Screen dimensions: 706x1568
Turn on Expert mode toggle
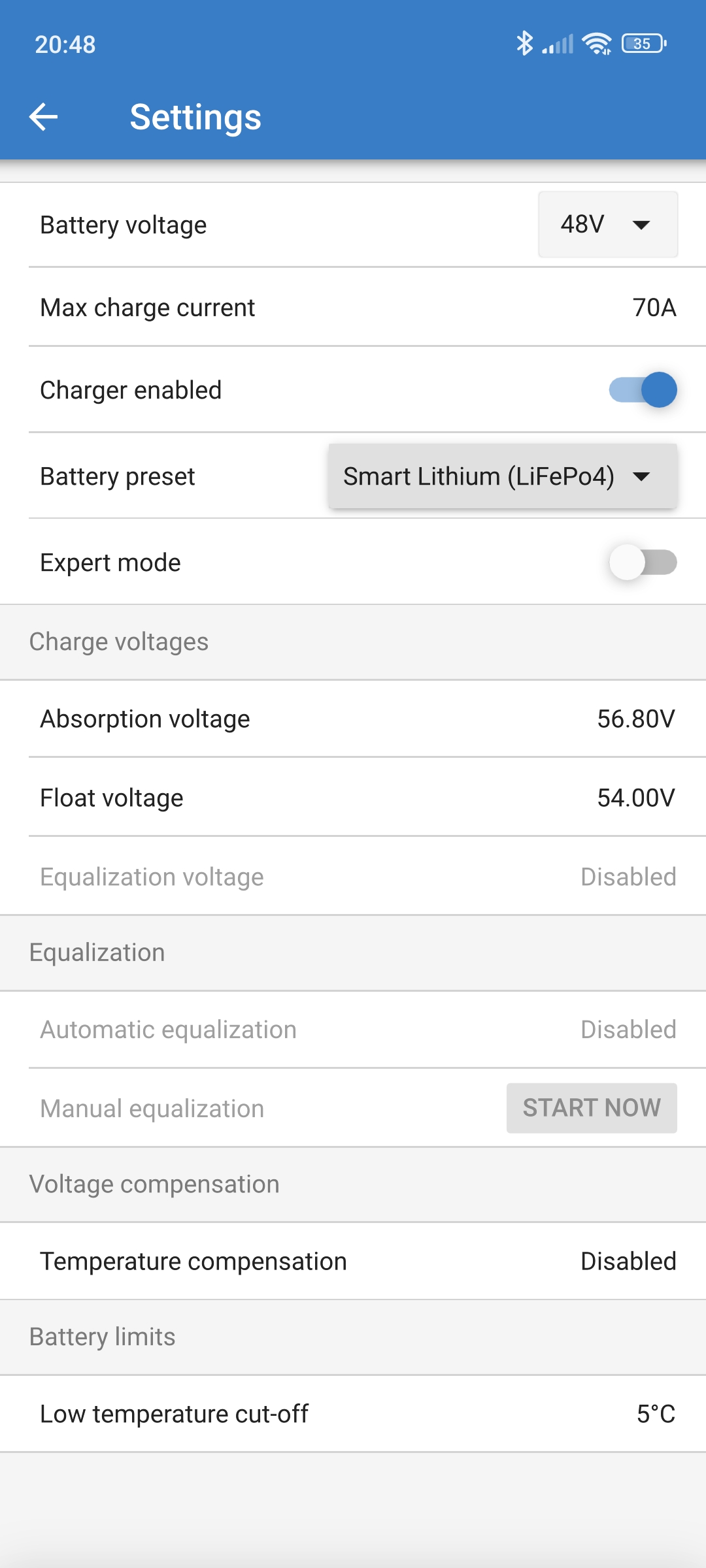(643, 563)
